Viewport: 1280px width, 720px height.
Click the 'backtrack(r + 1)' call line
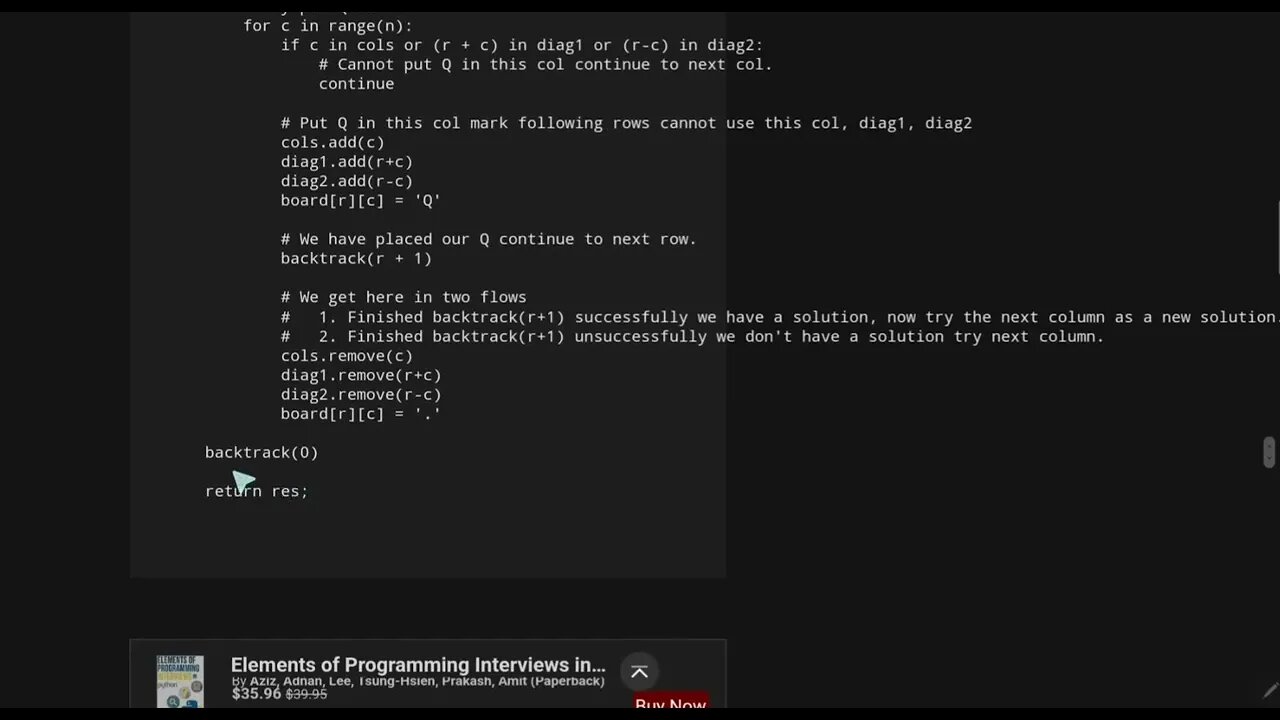point(356,258)
